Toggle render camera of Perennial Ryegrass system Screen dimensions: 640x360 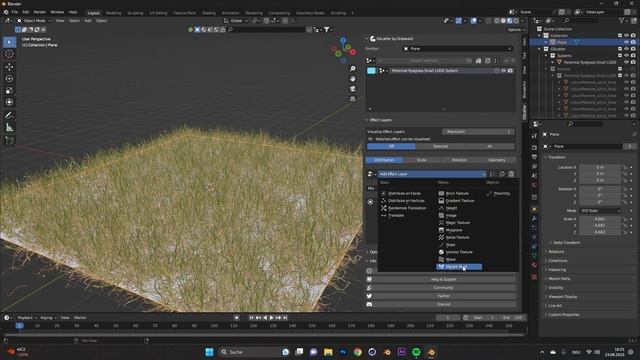[x=510, y=71]
